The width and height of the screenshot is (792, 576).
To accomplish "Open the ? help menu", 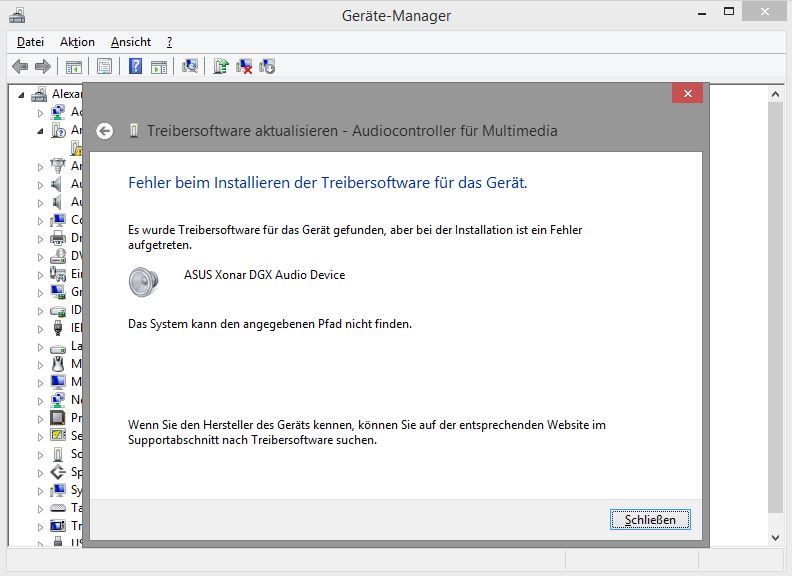I will pos(169,42).
